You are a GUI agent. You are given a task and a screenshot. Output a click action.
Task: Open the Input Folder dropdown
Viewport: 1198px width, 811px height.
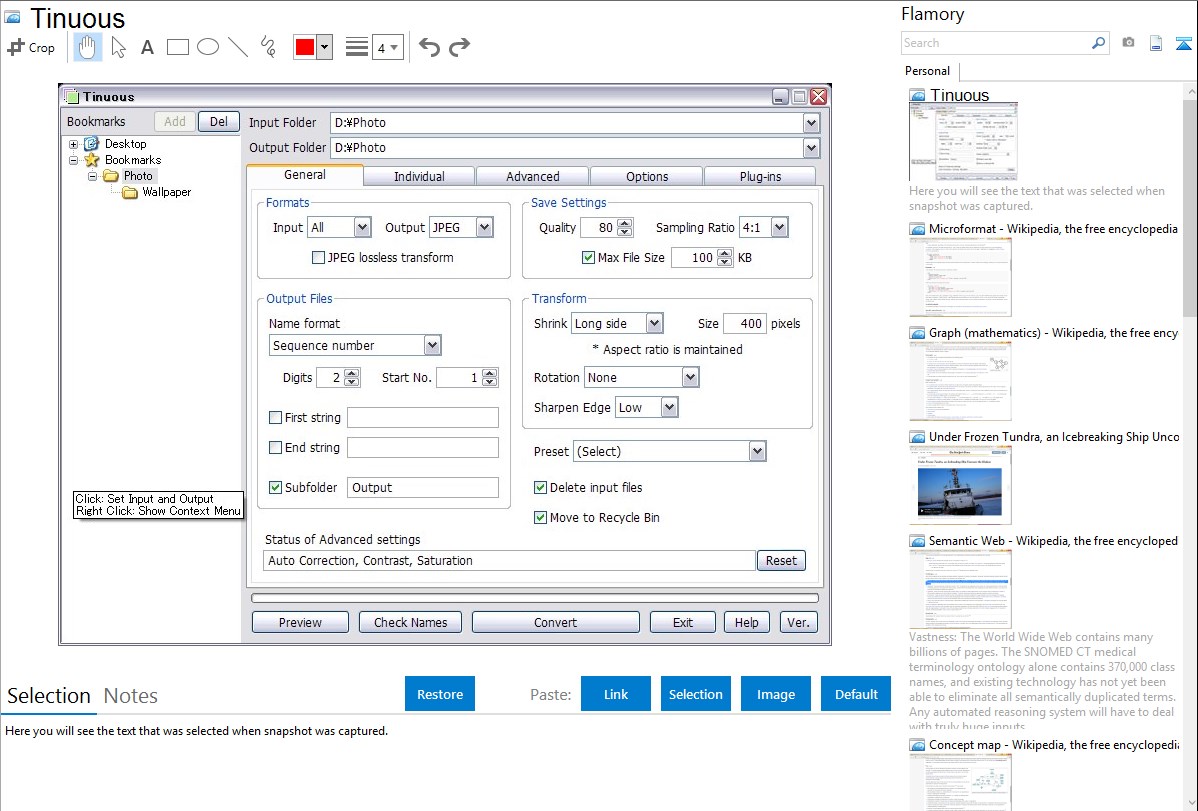(x=811, y=122)
